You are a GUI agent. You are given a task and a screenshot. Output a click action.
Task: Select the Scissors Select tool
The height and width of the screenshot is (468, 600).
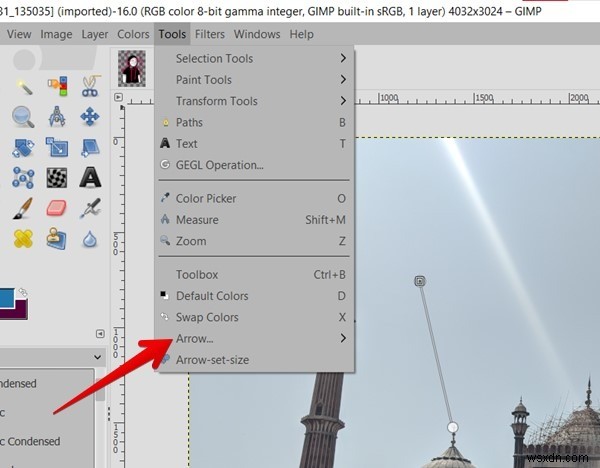91,86
